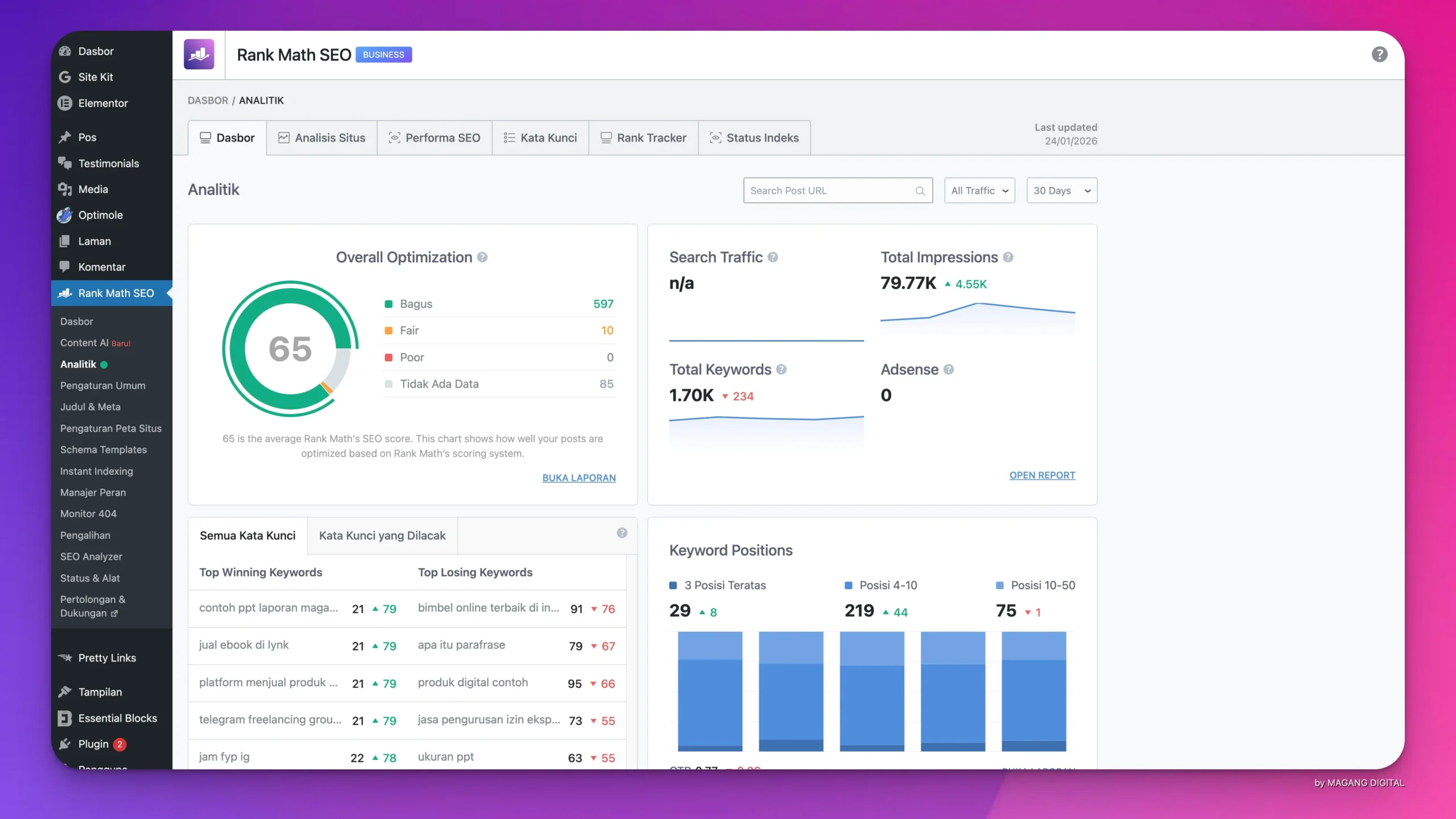
Task: Switch to the Rank Tracker tab
Action: (x=643, y=138)
